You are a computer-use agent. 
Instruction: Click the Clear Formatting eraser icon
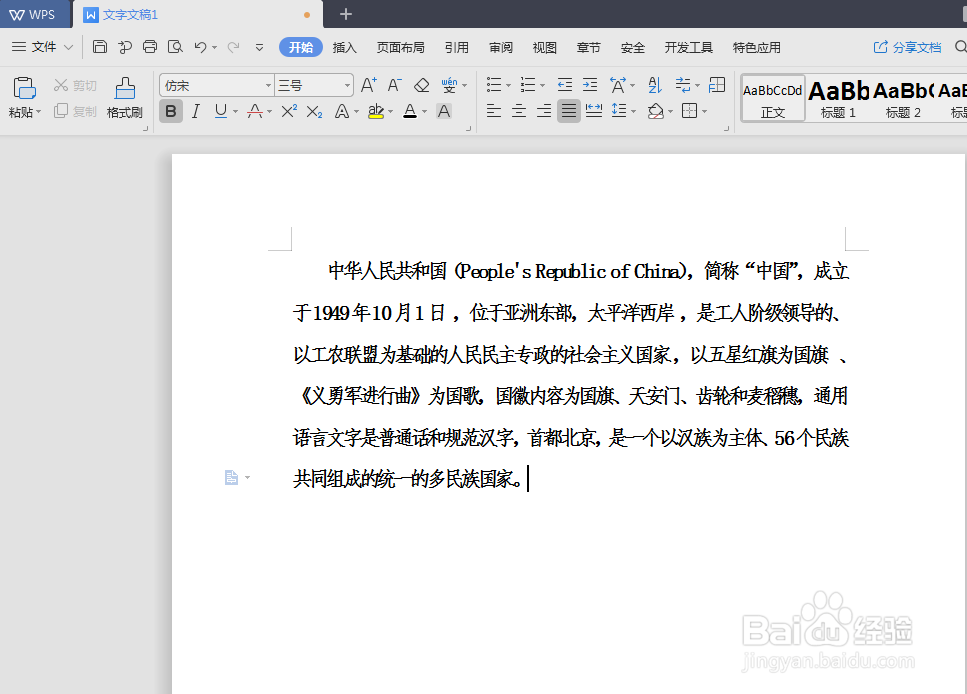tap(419, 85)
